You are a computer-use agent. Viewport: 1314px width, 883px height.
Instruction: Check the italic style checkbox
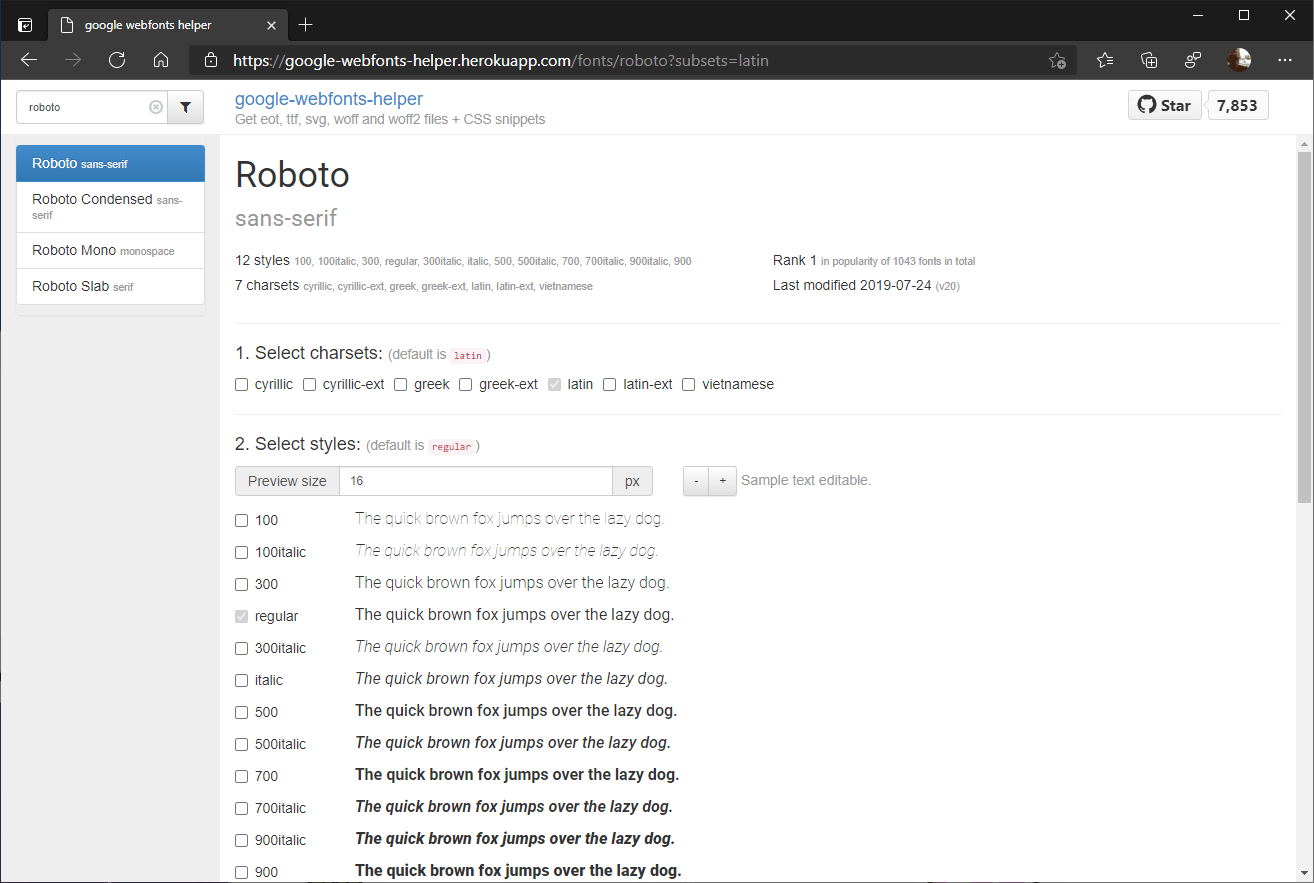click(241, 680)
